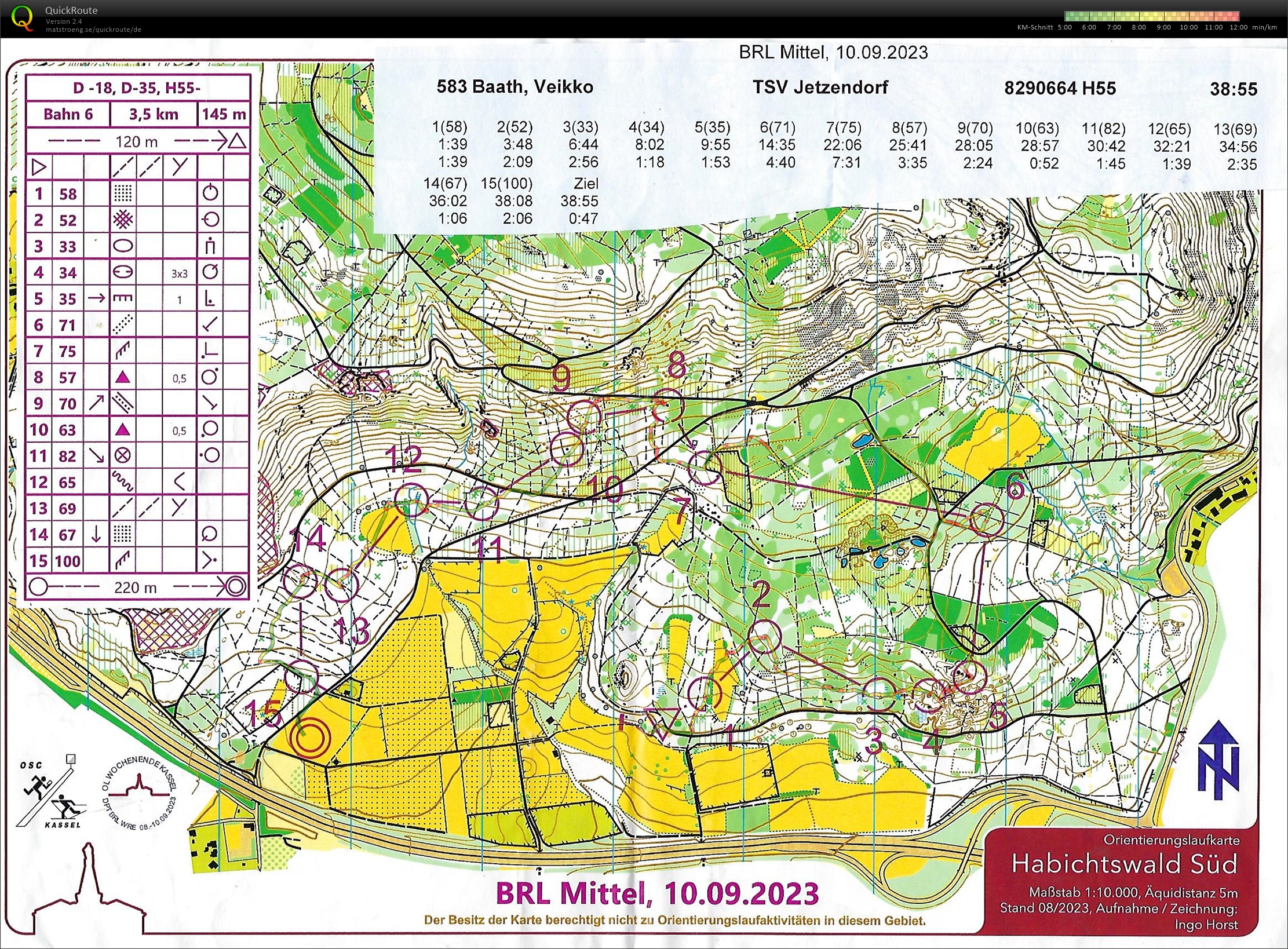Viewport: 1288px width, 949px height.
Task: Click the 'BRL Mittel, 10.09.2023' purple footer title
Action: coord(658,893)
